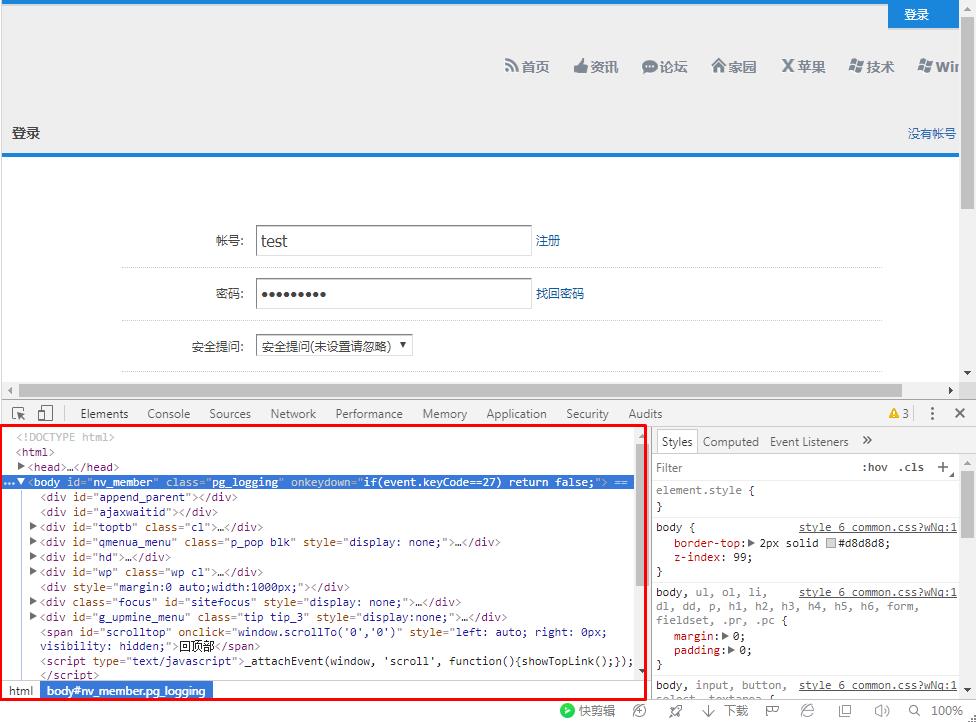Open the DevTools three-dot menu

[x=932, y=413]
